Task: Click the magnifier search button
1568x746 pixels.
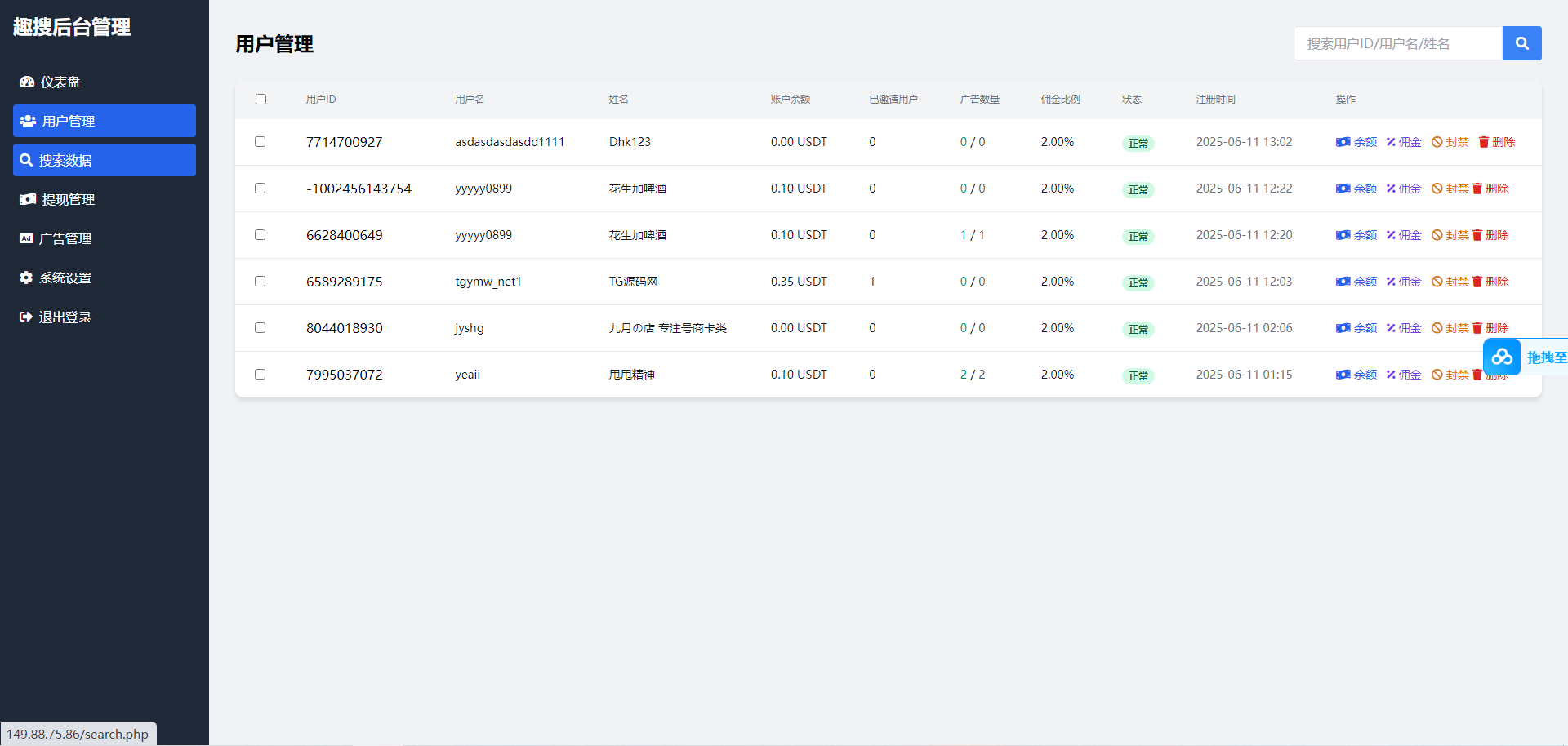Action: click(1521, 43)
